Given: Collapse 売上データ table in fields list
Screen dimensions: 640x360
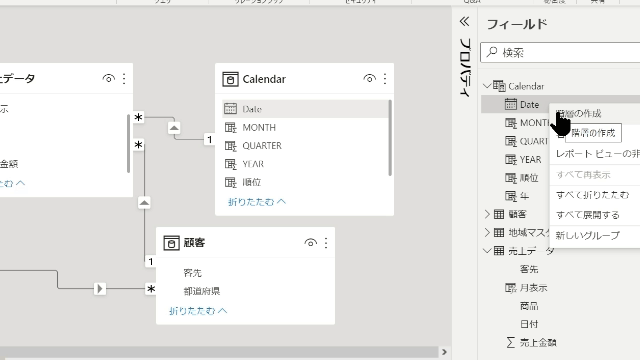Looking at the screenshot, I should pos(487,251).
